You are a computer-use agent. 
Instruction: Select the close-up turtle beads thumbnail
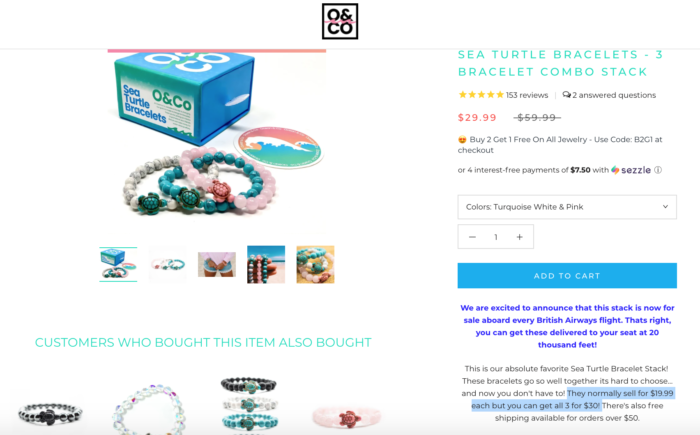tap(315, 264)
